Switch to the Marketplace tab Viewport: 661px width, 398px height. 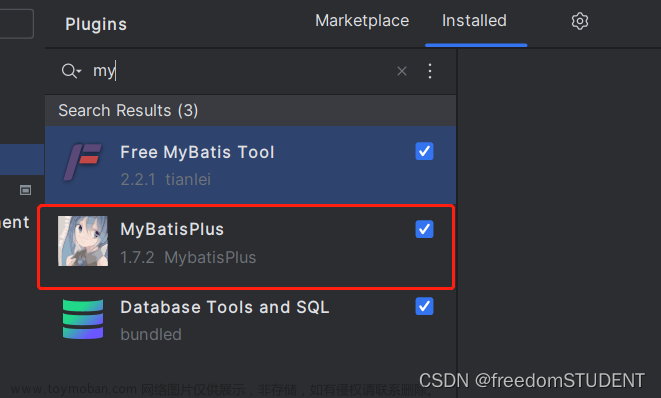(x=362, y=21)
